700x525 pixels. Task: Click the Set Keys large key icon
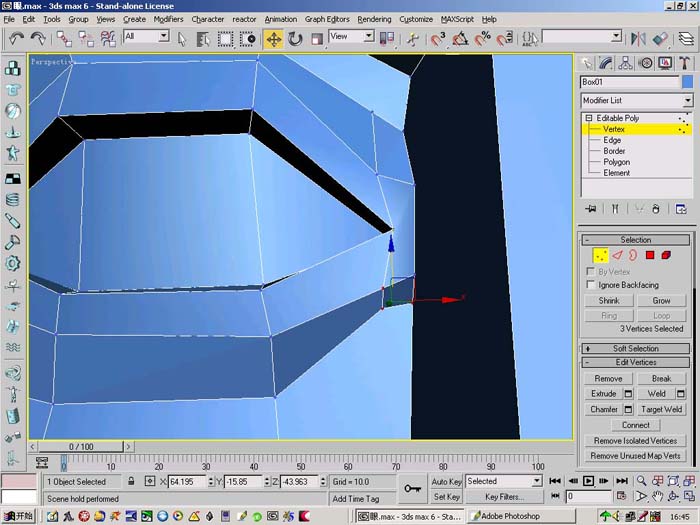click(412, 489)
